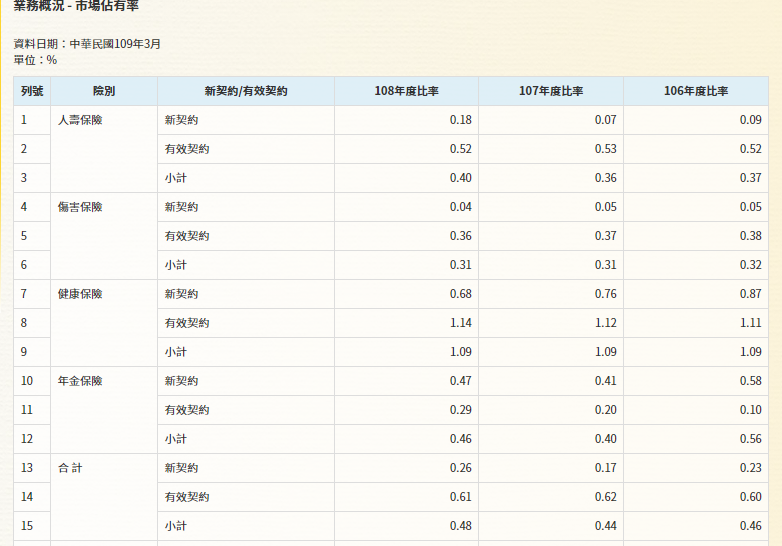The height and width of the screenshot is (546, 782).
Task: Click 有效契約 in row 8
Action: [x=187, y=323]
